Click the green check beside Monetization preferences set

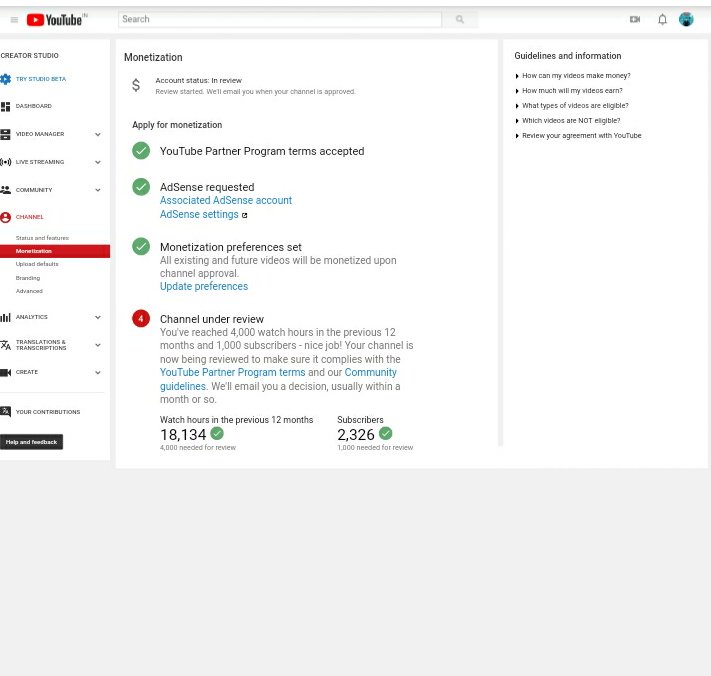coord(141,246)
